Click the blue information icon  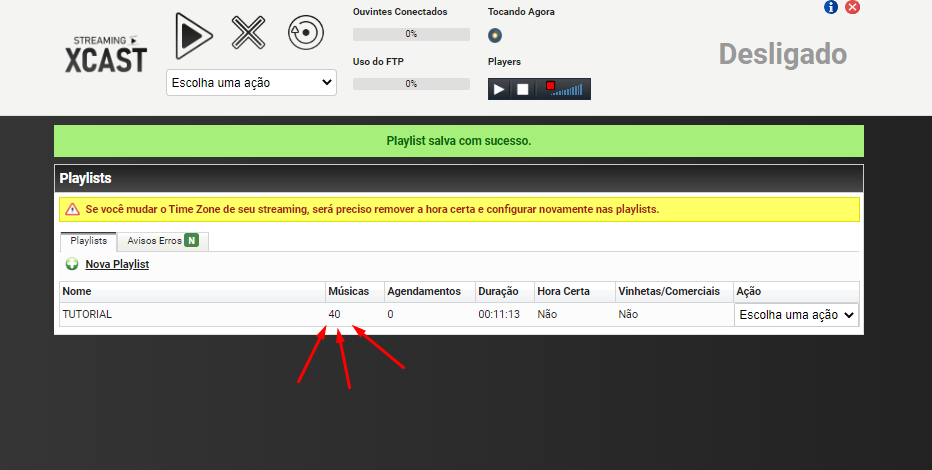(831, 8)
